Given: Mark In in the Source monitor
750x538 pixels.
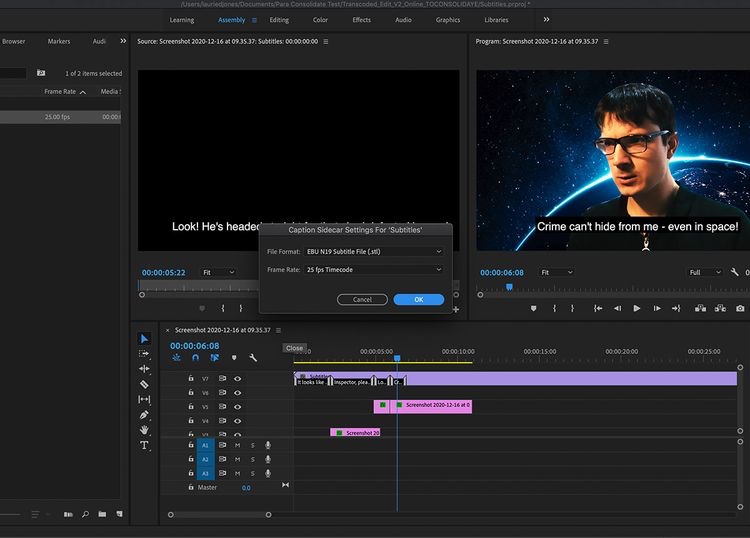Looking at the screenshot, I should coord(223,308).
